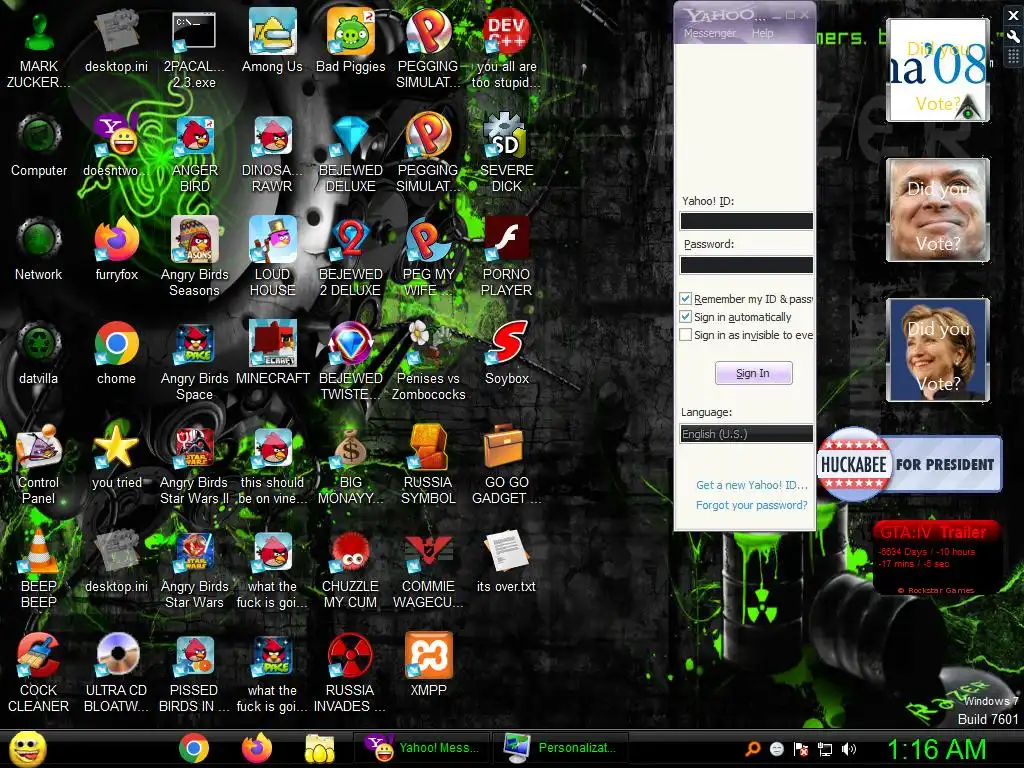This screenshot has width=1024, height=768.
Task: Select the LOUD HOUSE desktop icon
Action: 272,257
